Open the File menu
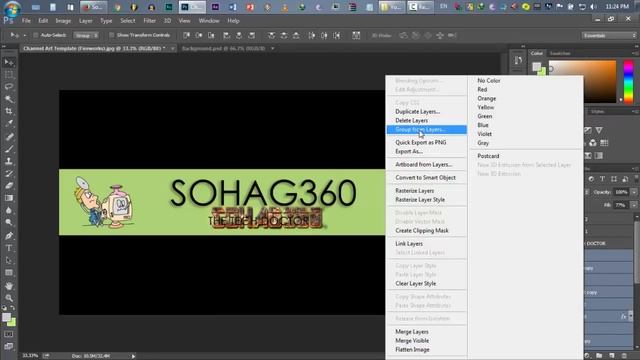The image size is (640, 360). 26,20
